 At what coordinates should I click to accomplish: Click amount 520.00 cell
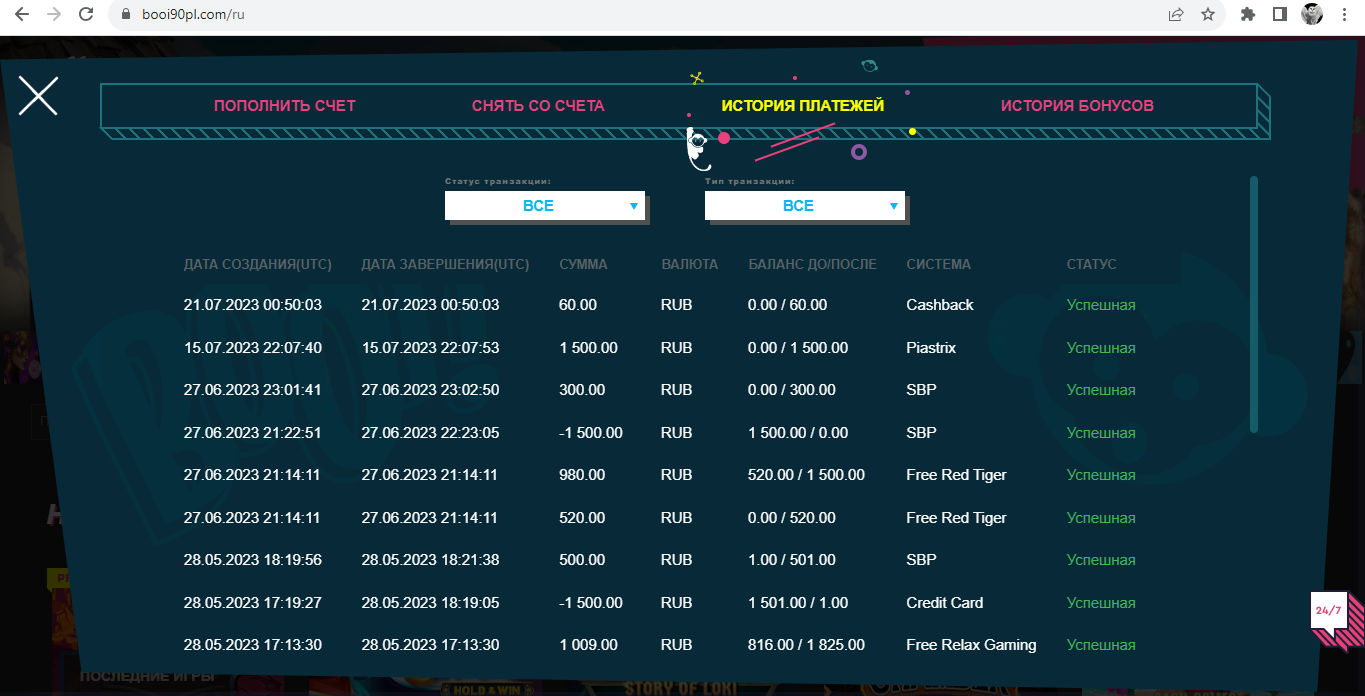(582, 518)
